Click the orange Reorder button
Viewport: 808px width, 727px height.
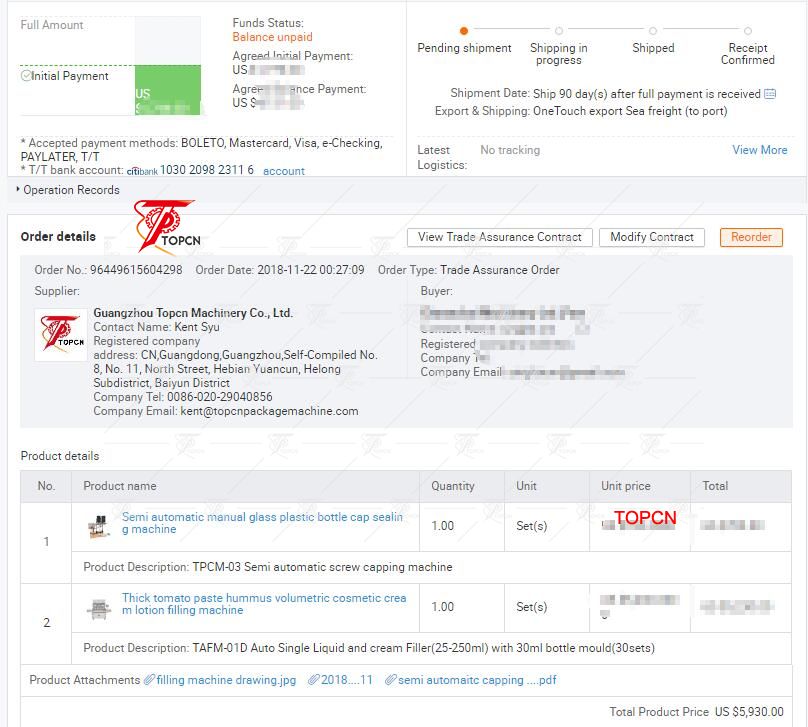[x=751, y=237]
